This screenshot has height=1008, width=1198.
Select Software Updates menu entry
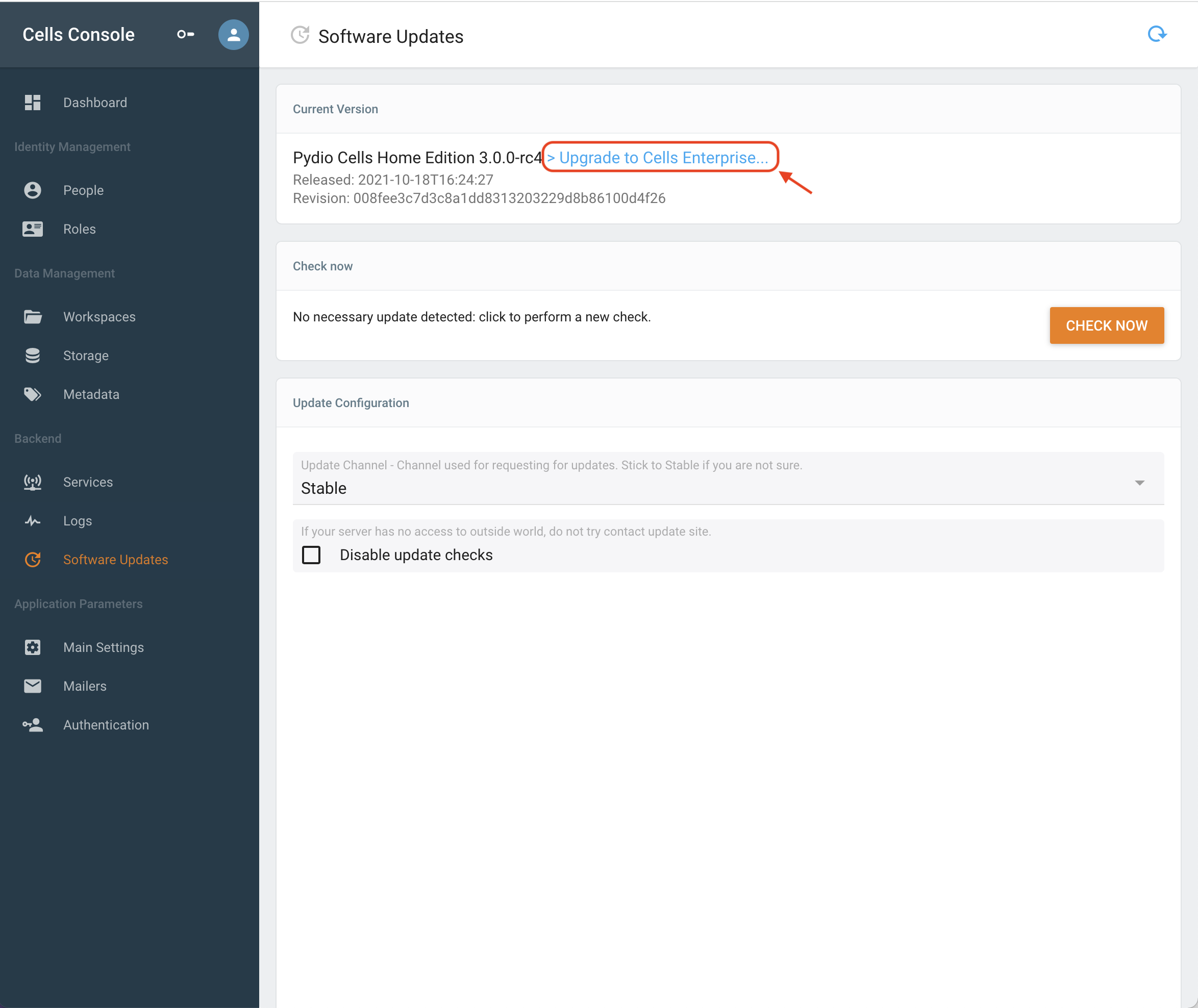point(115,560)
